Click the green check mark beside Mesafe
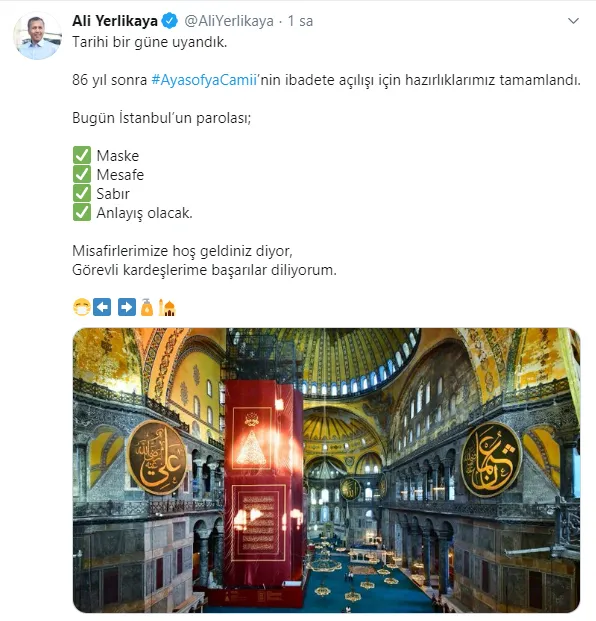The image size is (596, 621). click(x=82, y=174)
